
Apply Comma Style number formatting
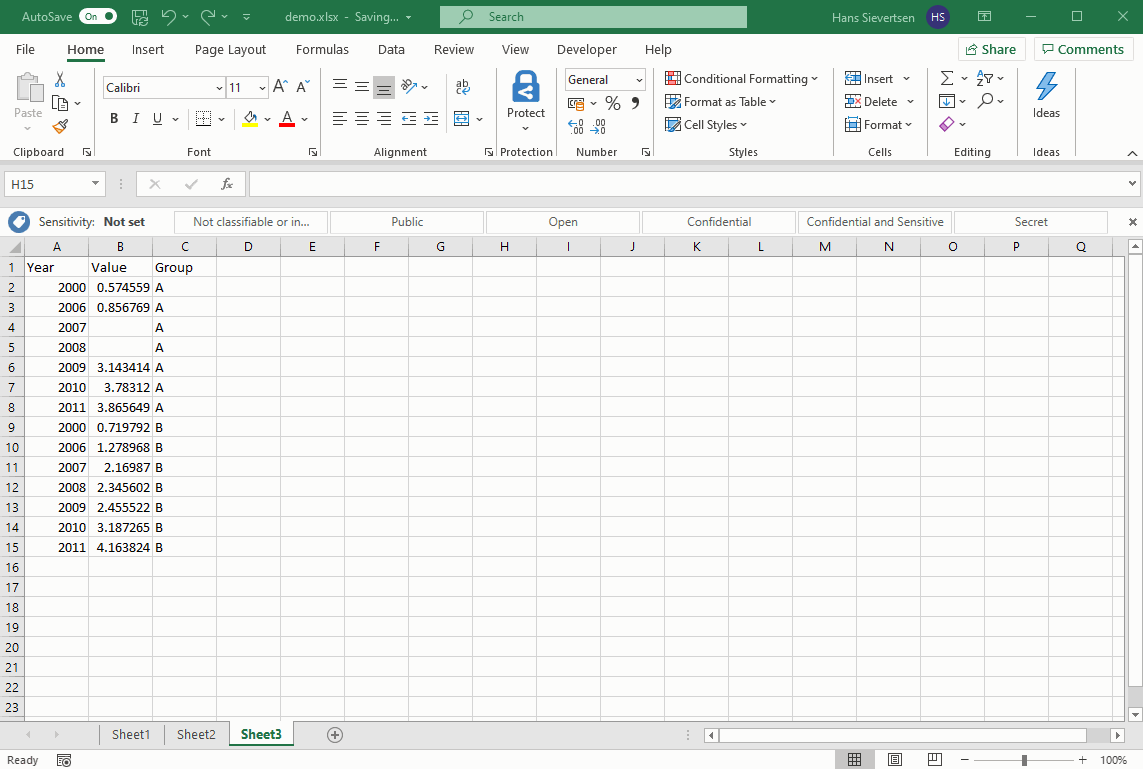point(634,102)
